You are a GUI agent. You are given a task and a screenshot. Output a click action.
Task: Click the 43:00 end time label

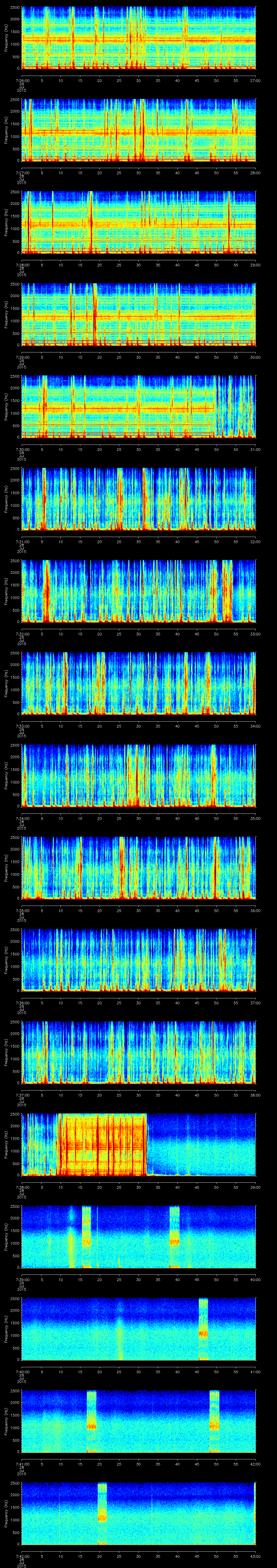[255, 1555]
